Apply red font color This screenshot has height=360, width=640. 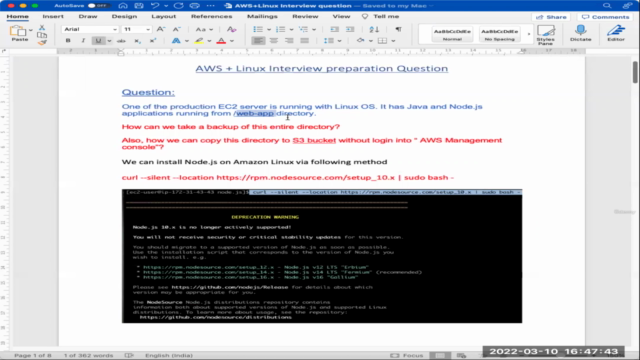point(221,41)
